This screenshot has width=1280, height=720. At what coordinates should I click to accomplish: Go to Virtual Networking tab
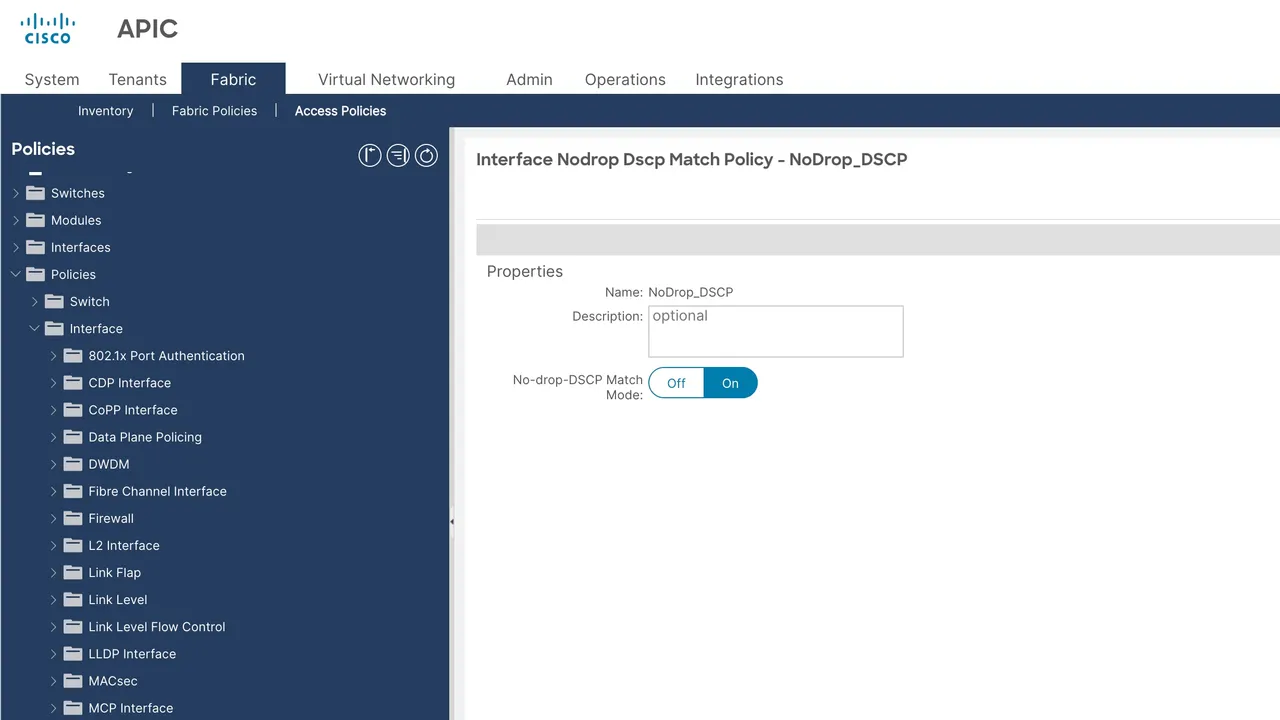(x=386, y=79)
